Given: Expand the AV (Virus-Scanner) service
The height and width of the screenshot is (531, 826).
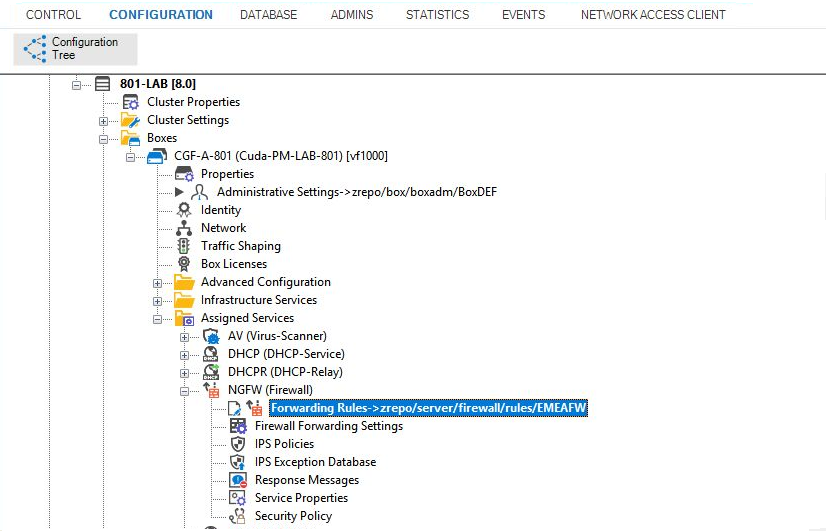Looking at the screenshot, I should pos(184,336).
